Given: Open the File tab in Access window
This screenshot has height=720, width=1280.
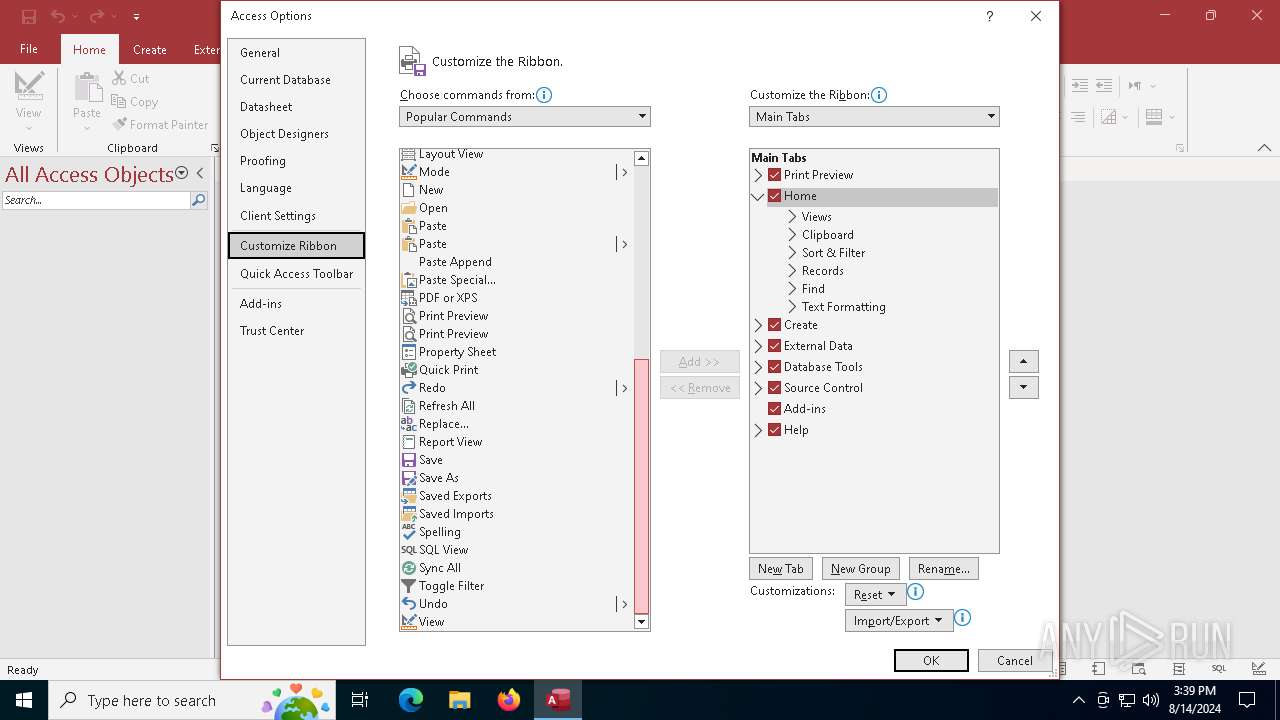Looking at the screenshot, I should (x=29, y=49).
